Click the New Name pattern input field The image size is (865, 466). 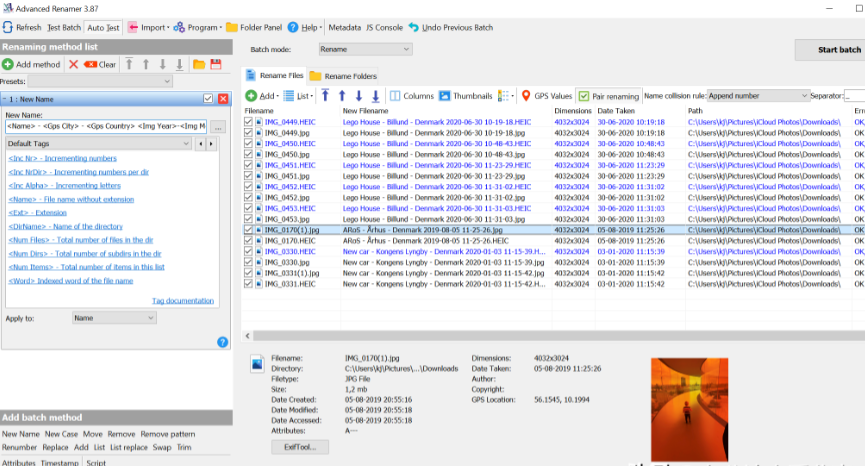[x=106, y=126]
